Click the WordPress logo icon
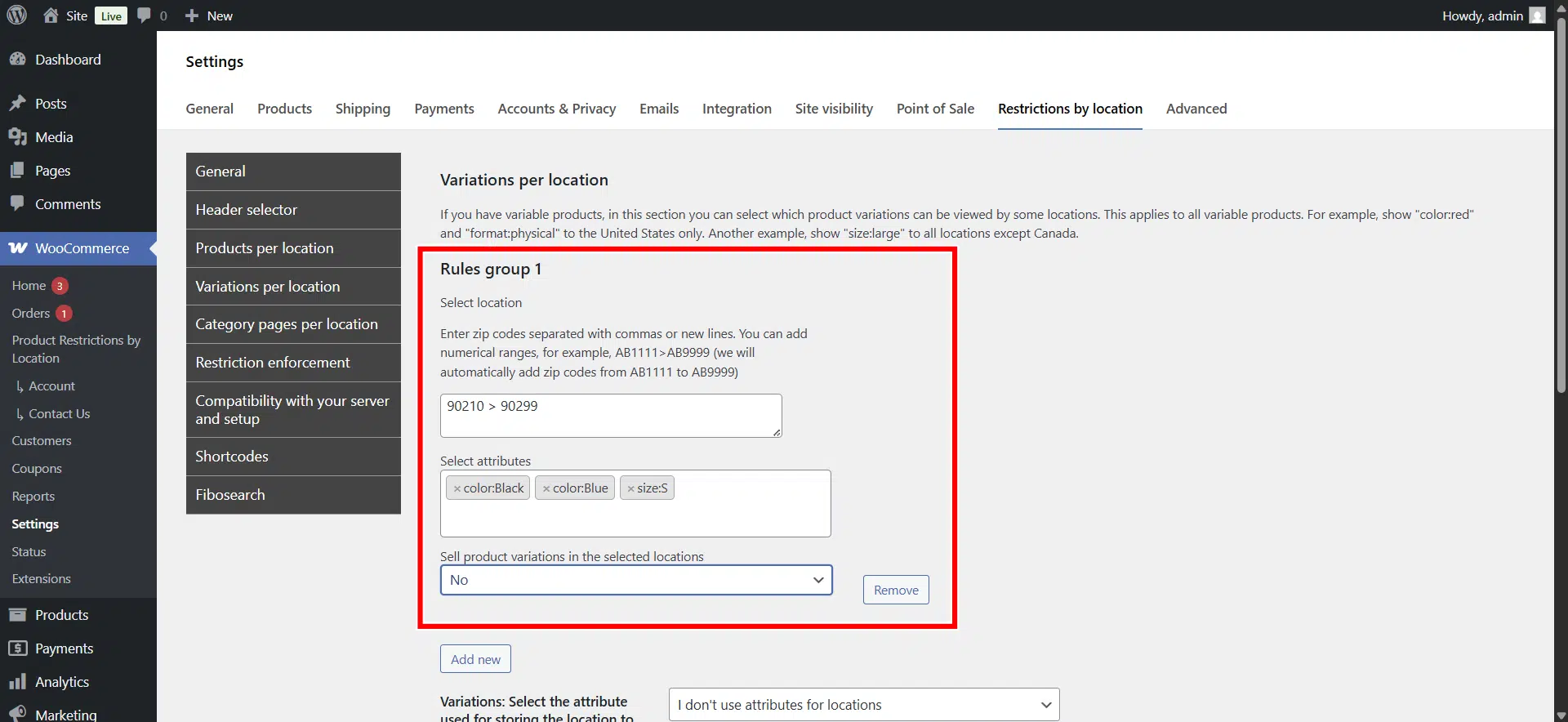This screenshot has width=1568, height=722. click(x=17, y=16)
